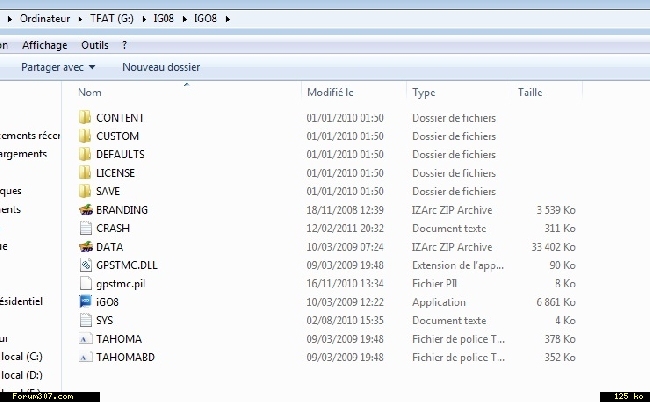
Task: Select the GPSTMC.DLL file icon
Action: [85, 265]
